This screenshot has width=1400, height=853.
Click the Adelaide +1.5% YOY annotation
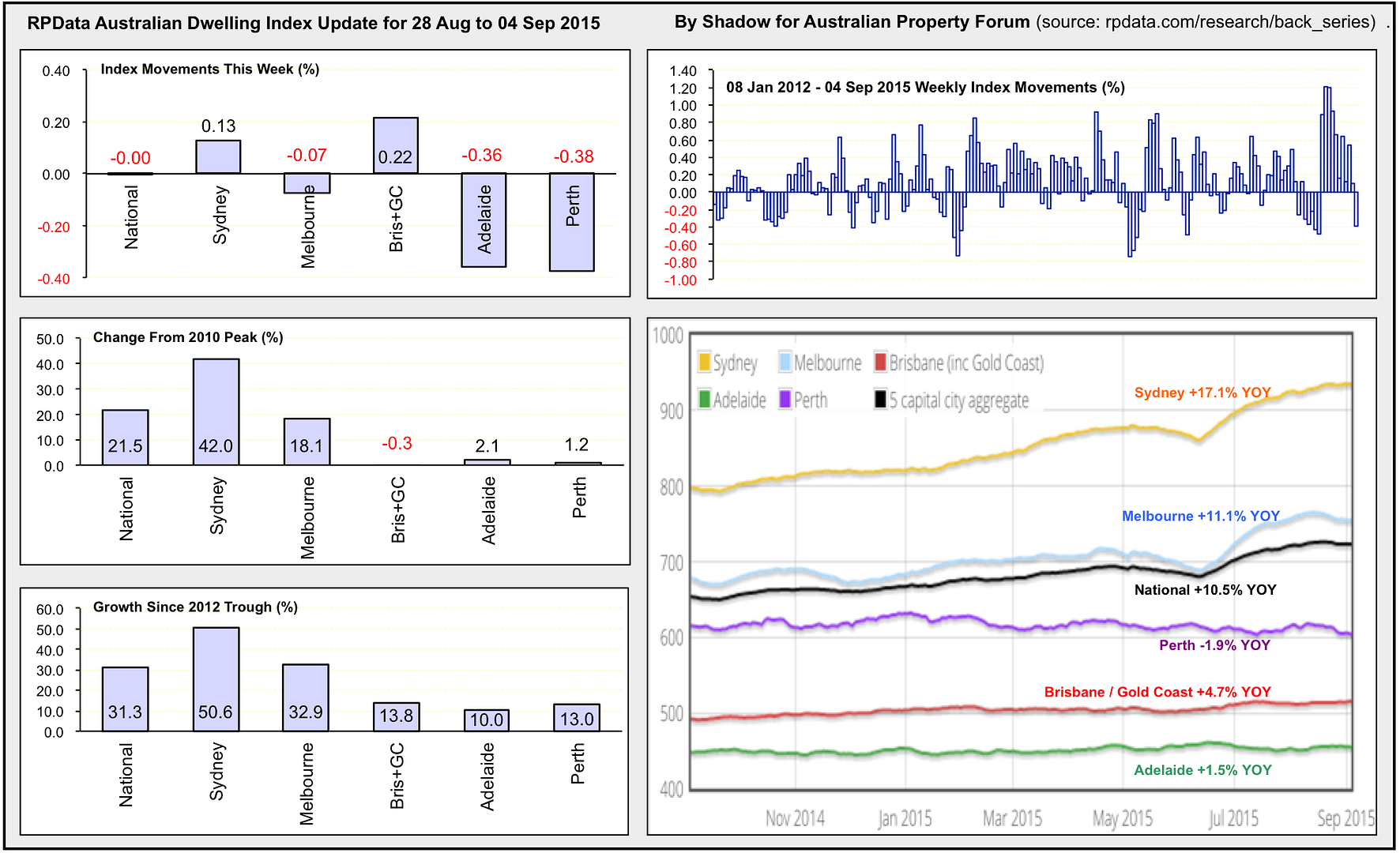(1202, 770)
